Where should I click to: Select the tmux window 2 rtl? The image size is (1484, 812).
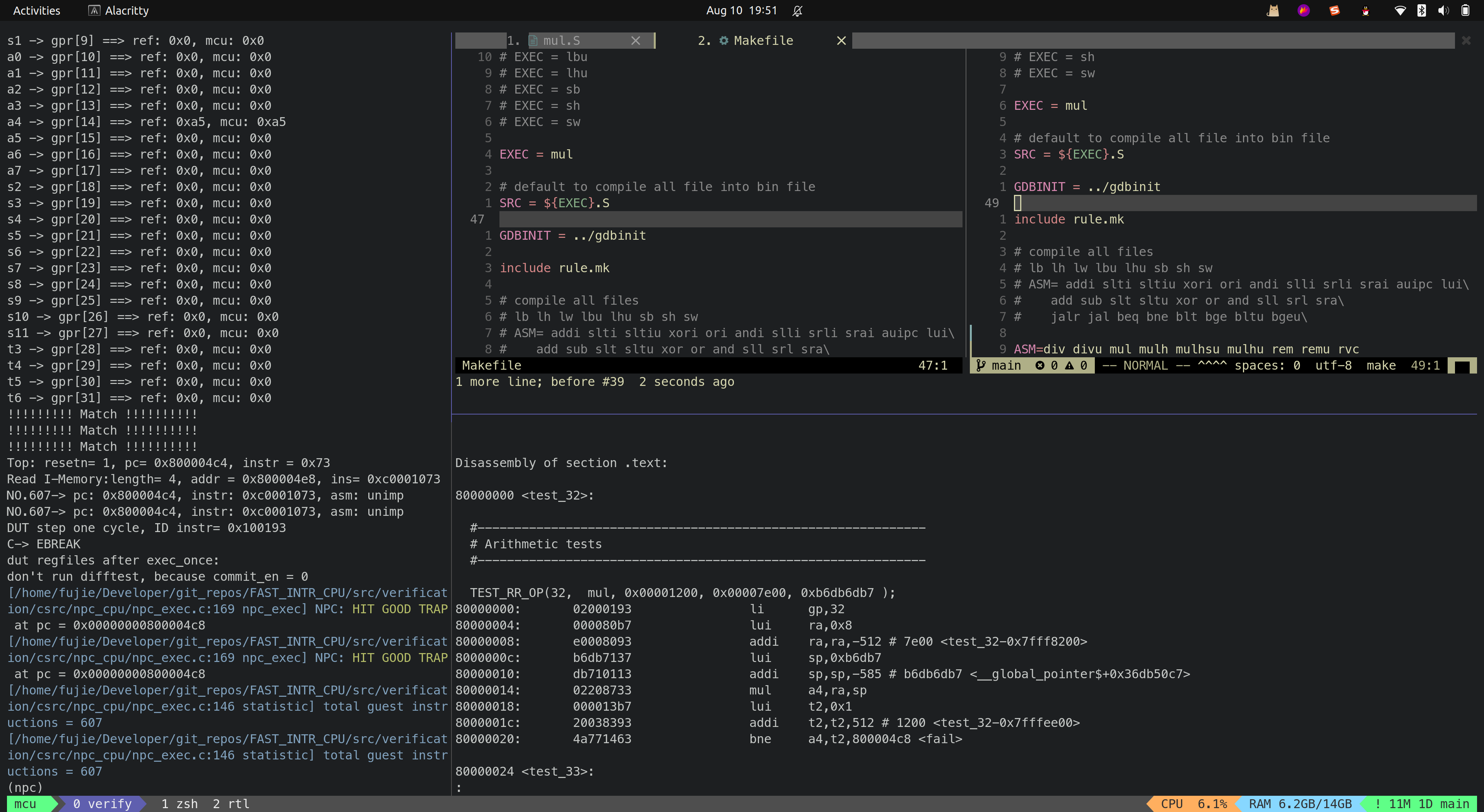click(x=231, y=803)
